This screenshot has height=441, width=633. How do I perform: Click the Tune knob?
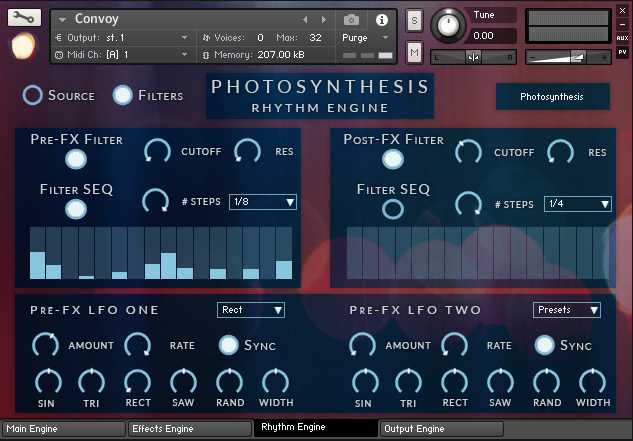coord(451,25)
